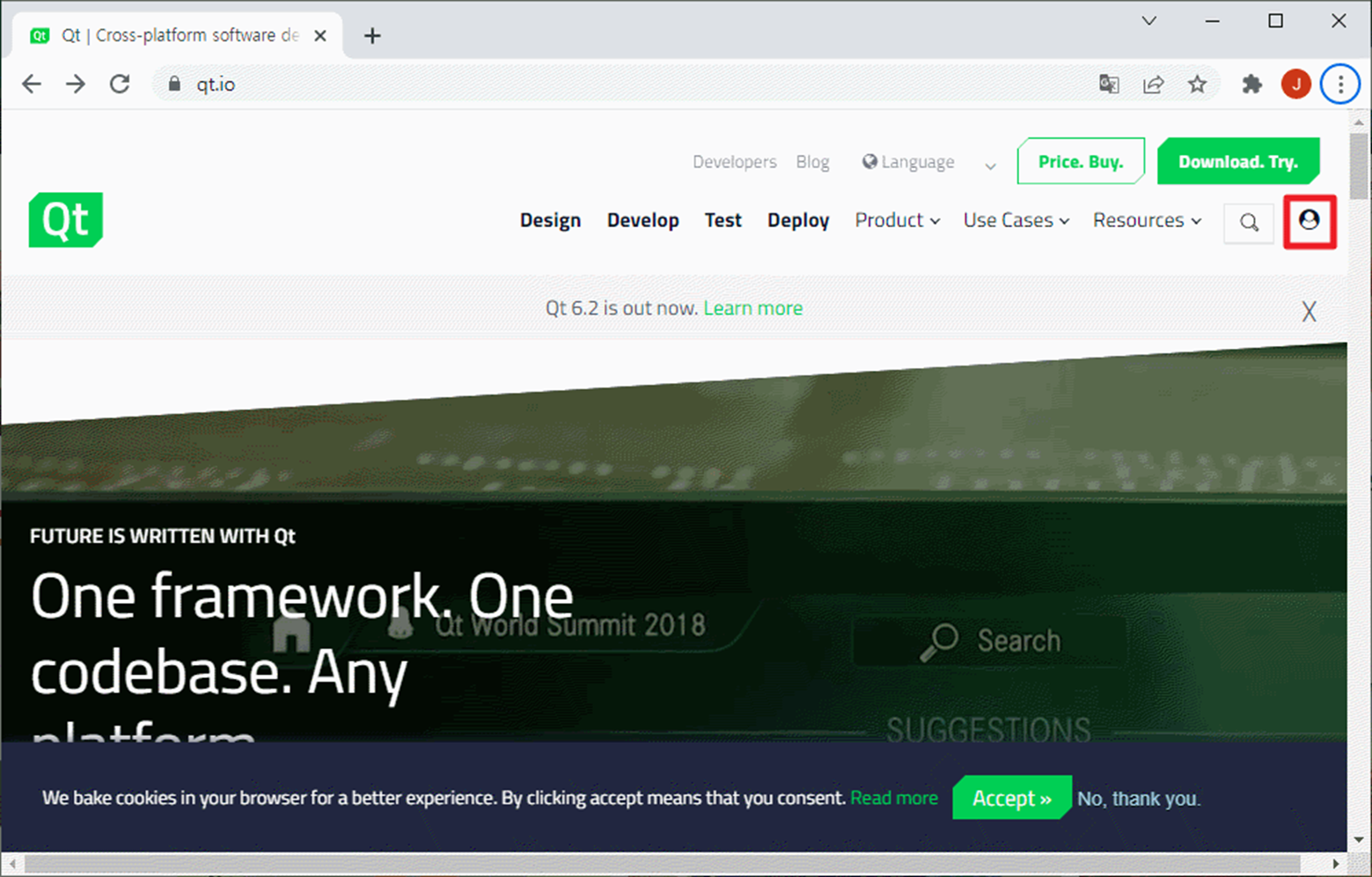Expand the Resources menu

[x=1147, y=220]
